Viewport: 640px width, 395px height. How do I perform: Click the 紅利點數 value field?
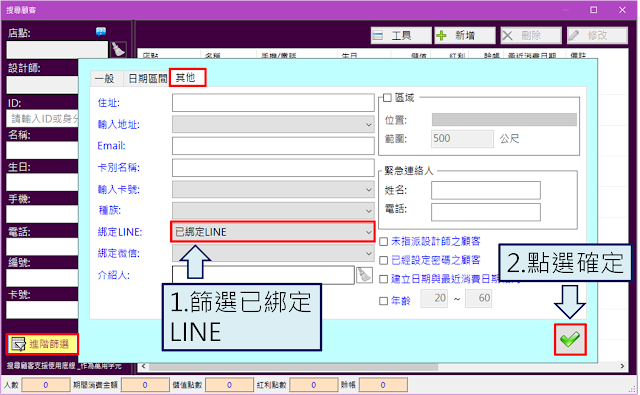pos(313,385)
